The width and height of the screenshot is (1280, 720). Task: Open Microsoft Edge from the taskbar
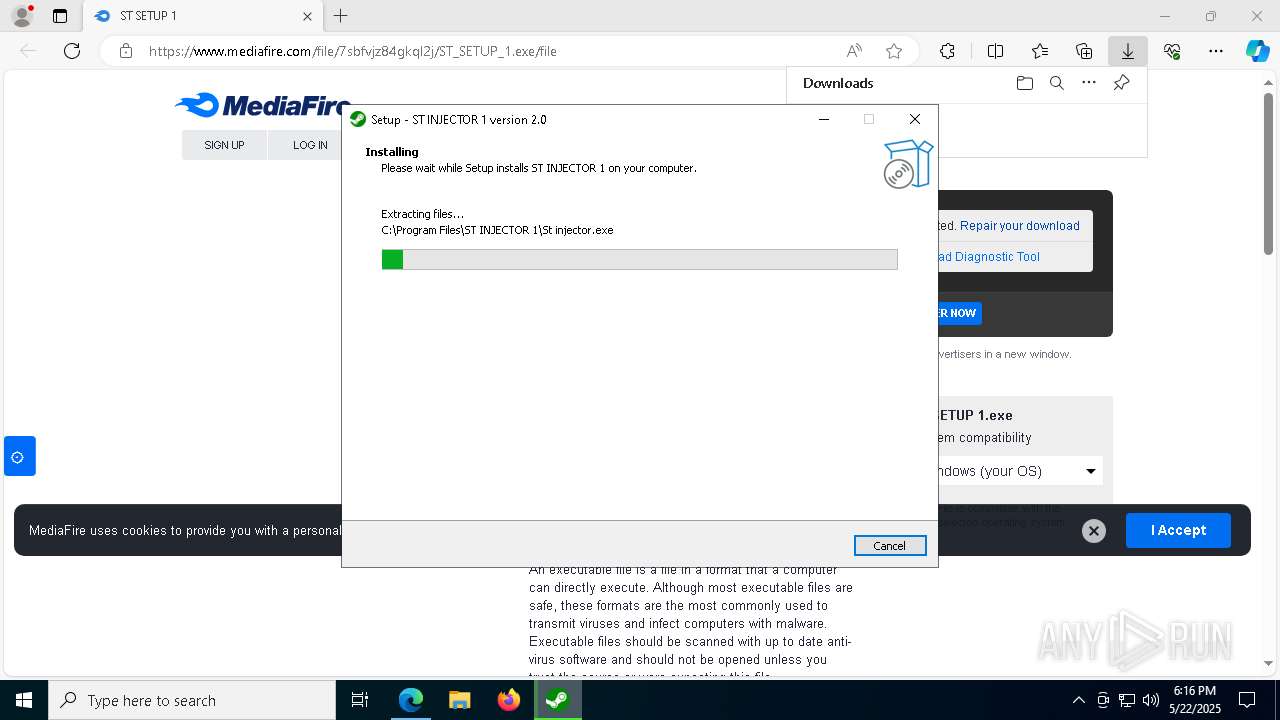[x=411, y=700]
